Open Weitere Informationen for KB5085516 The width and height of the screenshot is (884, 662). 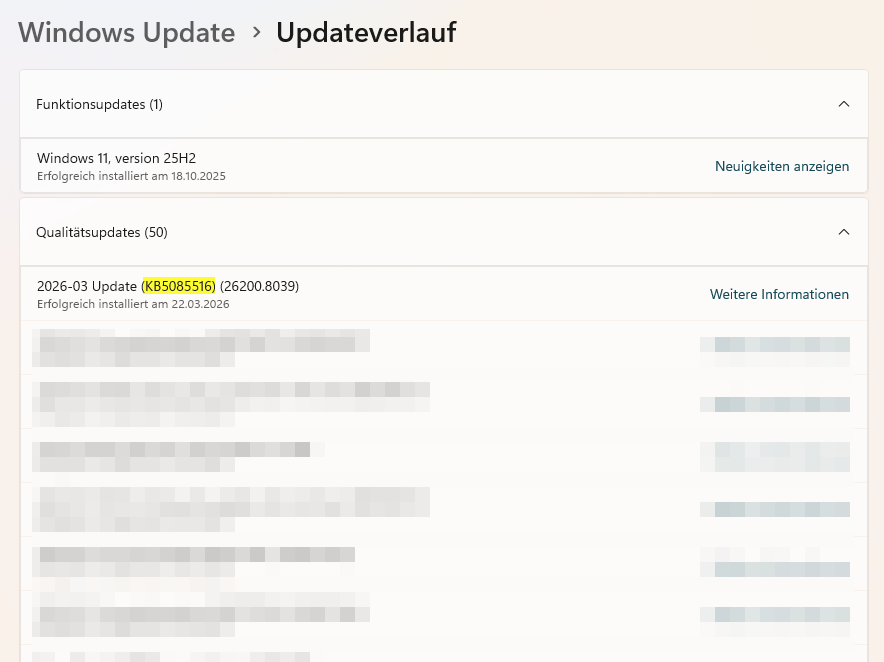point(779,294)
